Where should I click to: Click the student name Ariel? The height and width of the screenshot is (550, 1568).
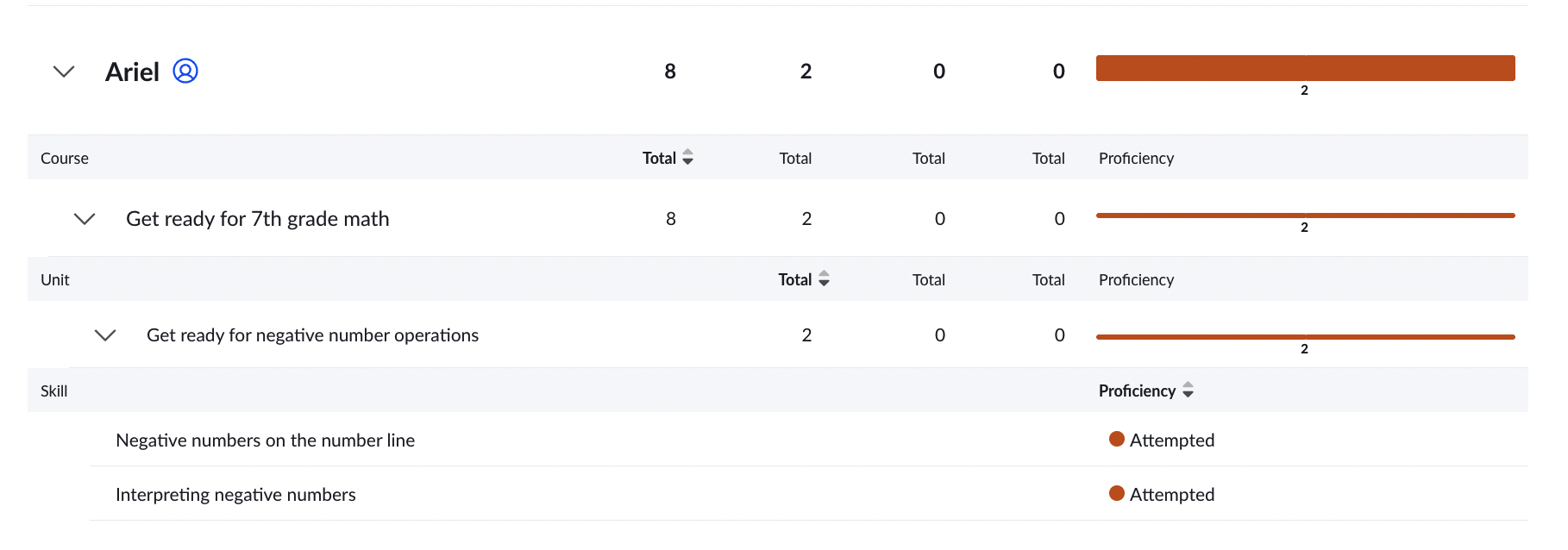(x=132, y=72)
